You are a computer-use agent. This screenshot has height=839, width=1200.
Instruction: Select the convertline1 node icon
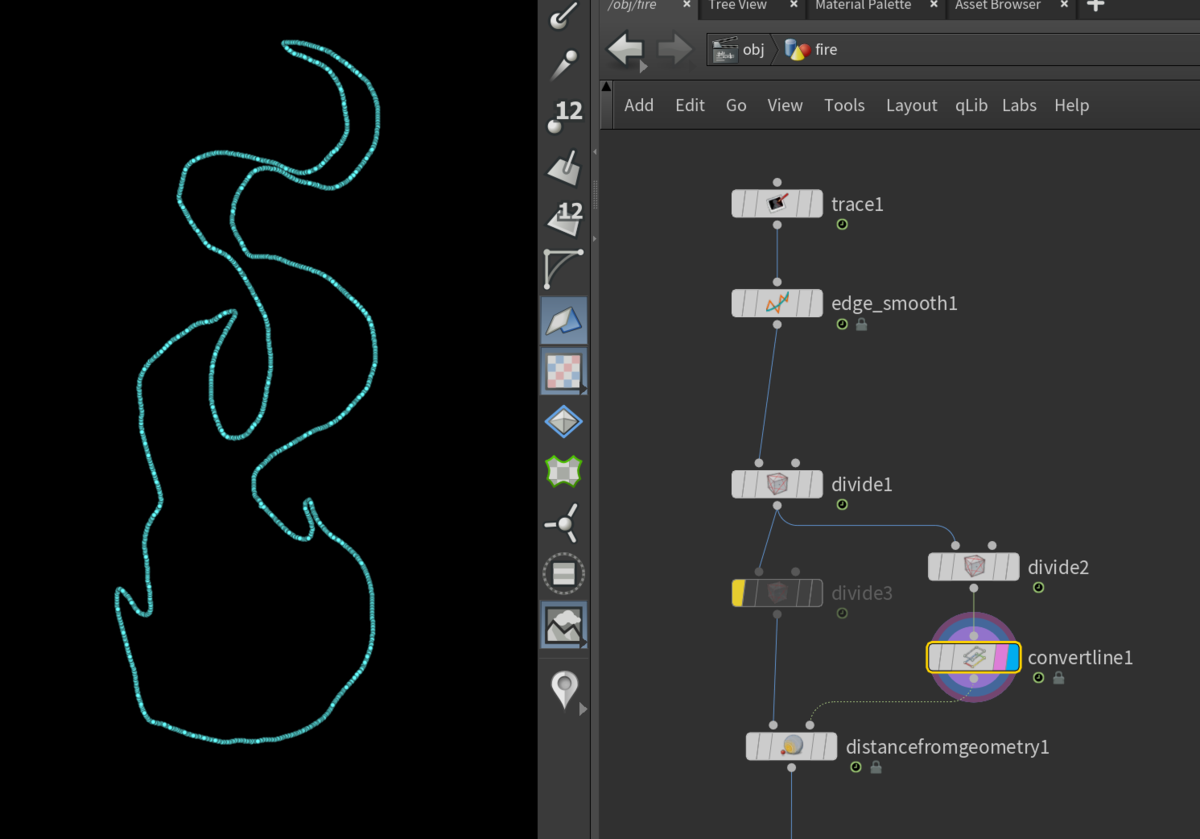coord(973,657)
